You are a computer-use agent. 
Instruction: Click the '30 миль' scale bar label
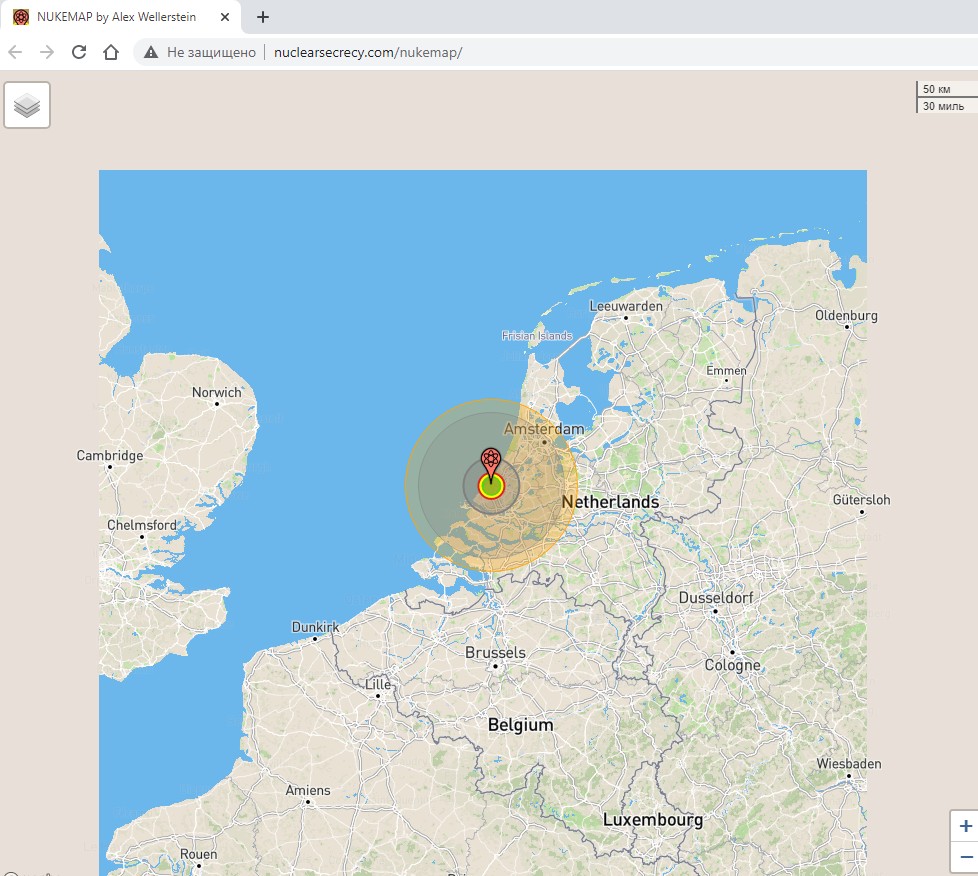pyautogui.click(x=943, y=106)
